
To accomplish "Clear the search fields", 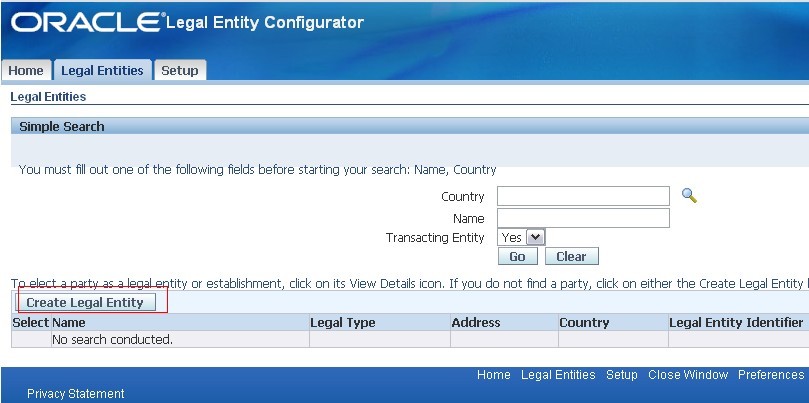I will point(572,256).
